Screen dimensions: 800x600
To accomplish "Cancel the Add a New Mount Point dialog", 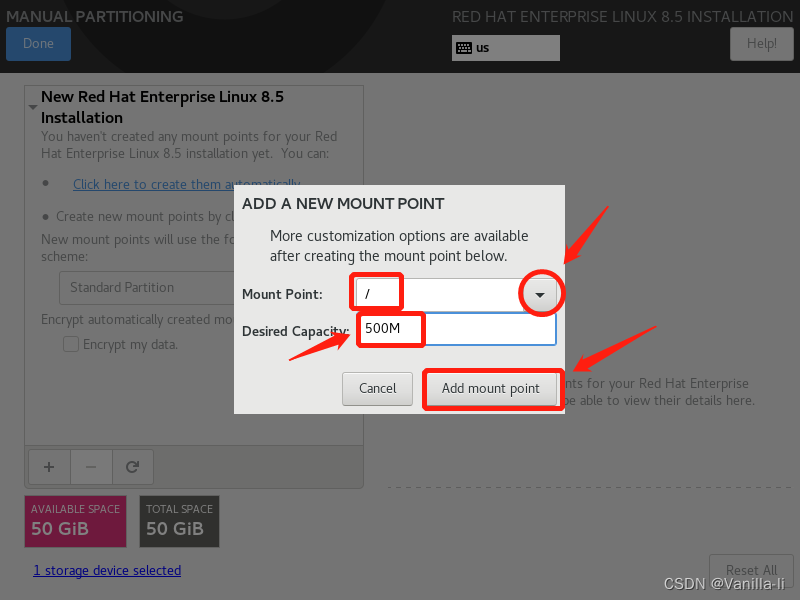I will tap(377, 389).
